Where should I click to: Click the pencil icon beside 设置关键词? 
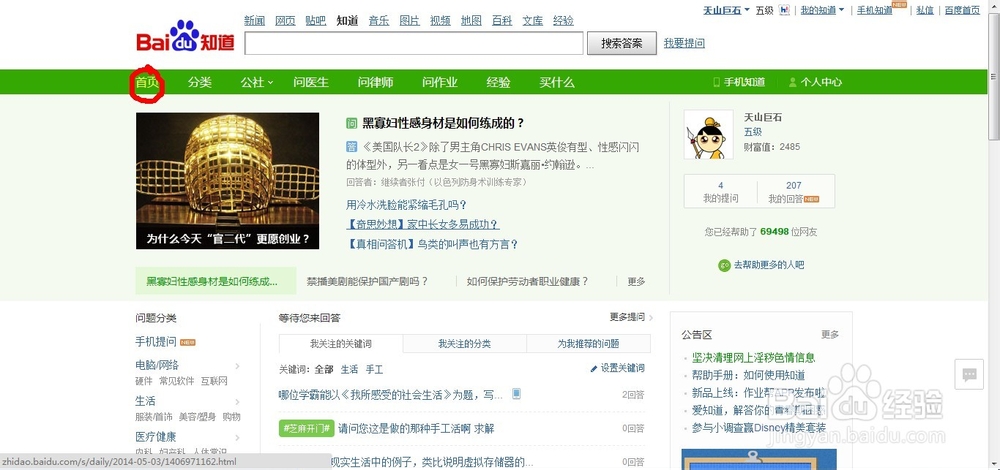click(594, 368)
